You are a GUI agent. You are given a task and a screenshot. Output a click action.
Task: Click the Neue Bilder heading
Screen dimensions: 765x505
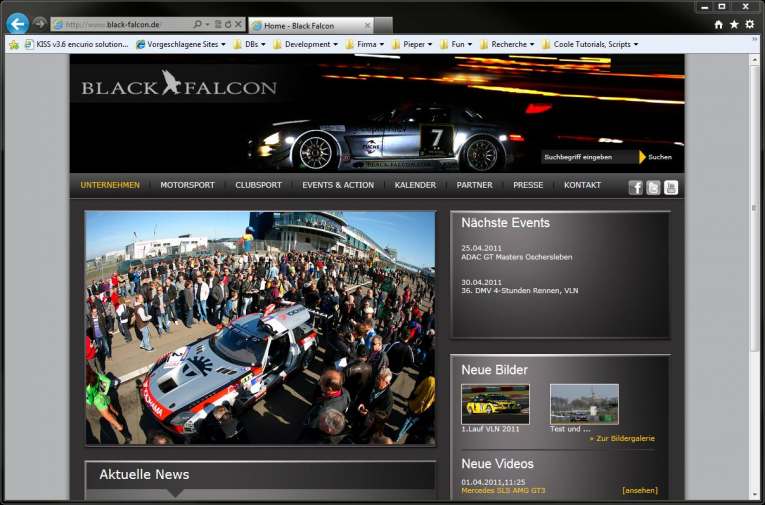[x=494, y=370]
